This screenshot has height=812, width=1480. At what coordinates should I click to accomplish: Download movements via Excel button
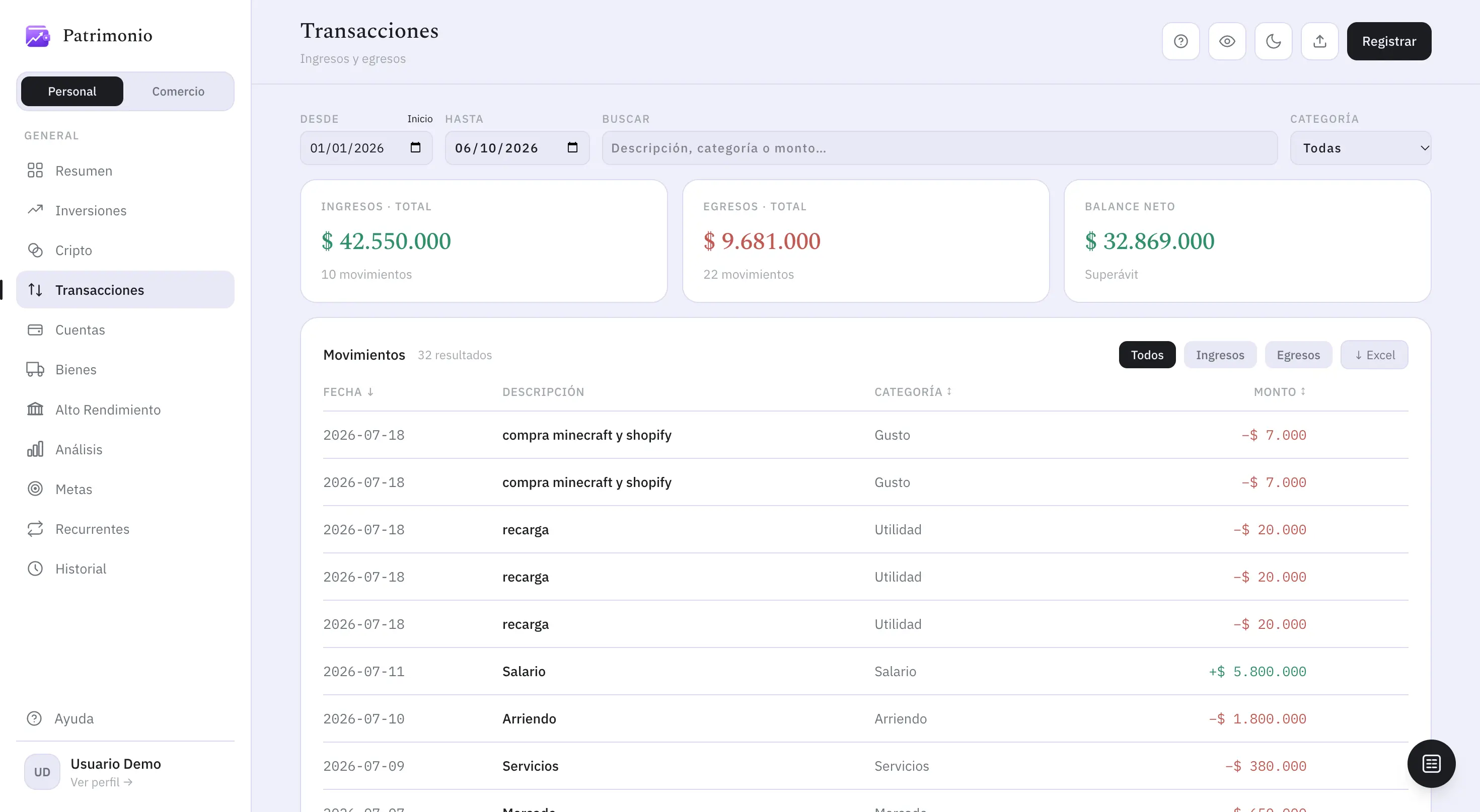[x=1374, y=355]
